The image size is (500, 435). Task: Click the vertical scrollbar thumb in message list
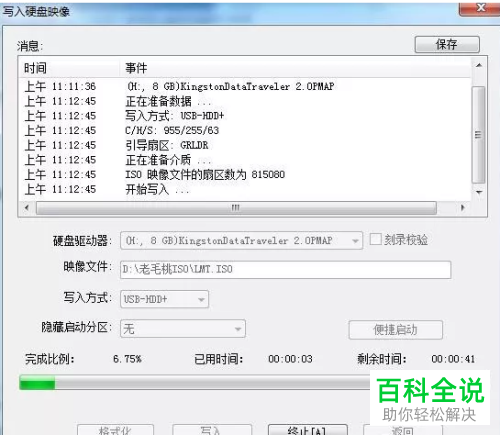(x=478, y=135)
